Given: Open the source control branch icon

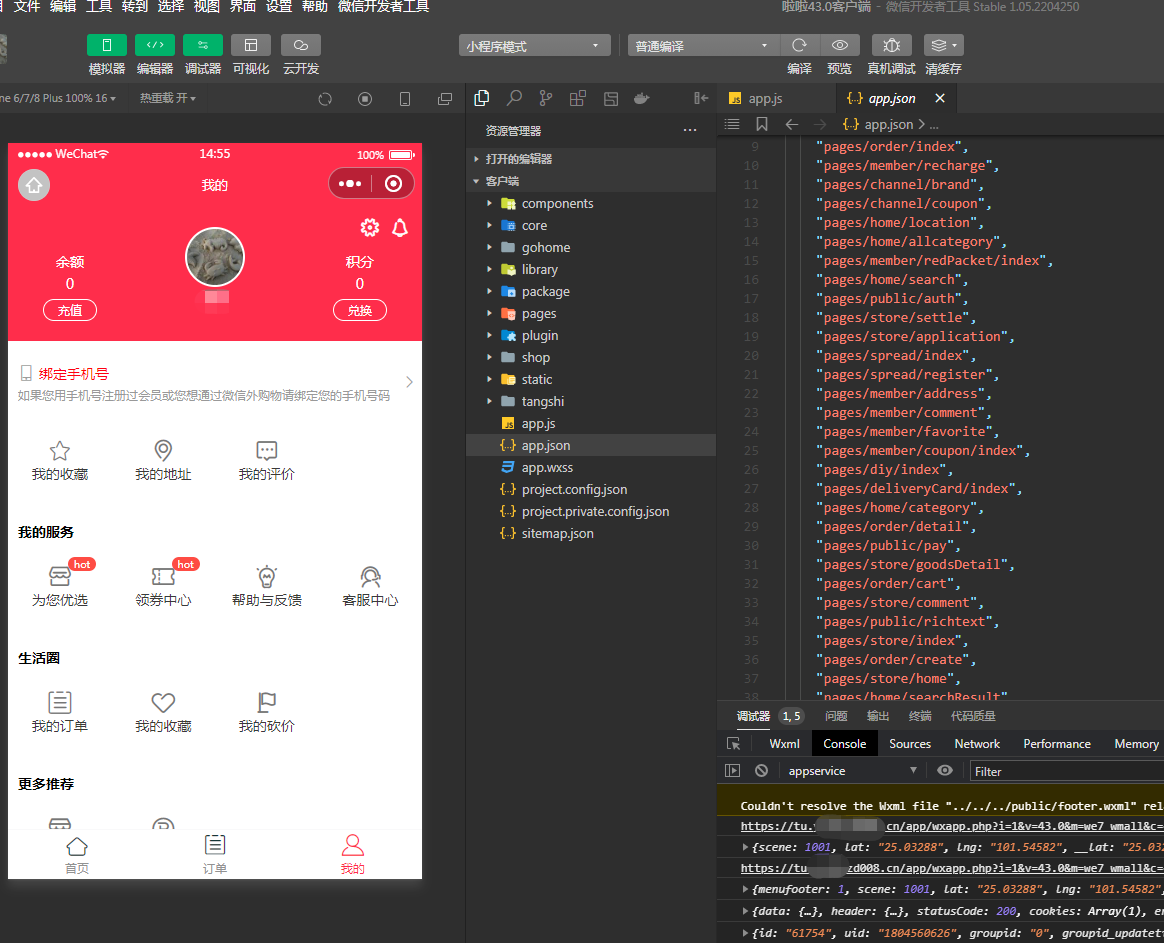Looking at the screenshot, I should 546,98.
